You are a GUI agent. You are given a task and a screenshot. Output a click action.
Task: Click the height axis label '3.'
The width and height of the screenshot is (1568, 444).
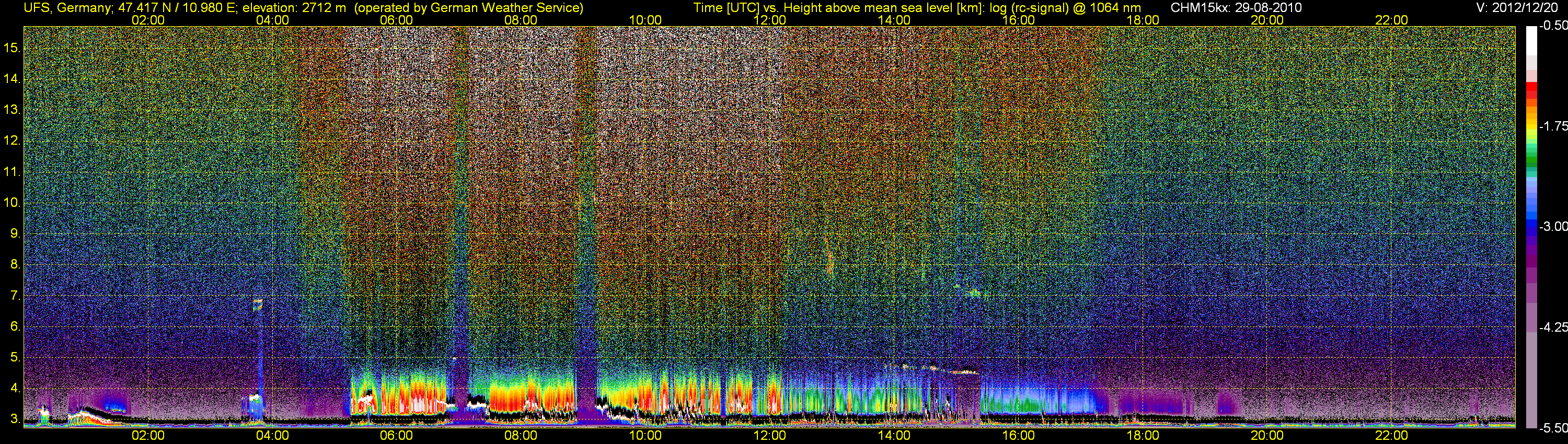pos(15,419)
